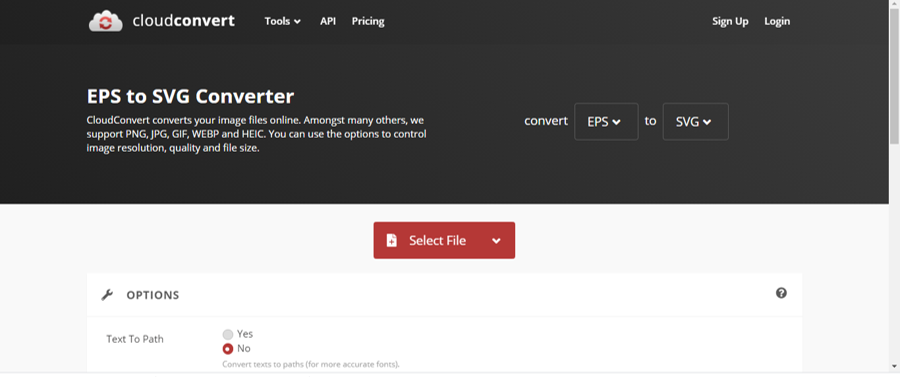Click the Select File button

pos(444,240)
